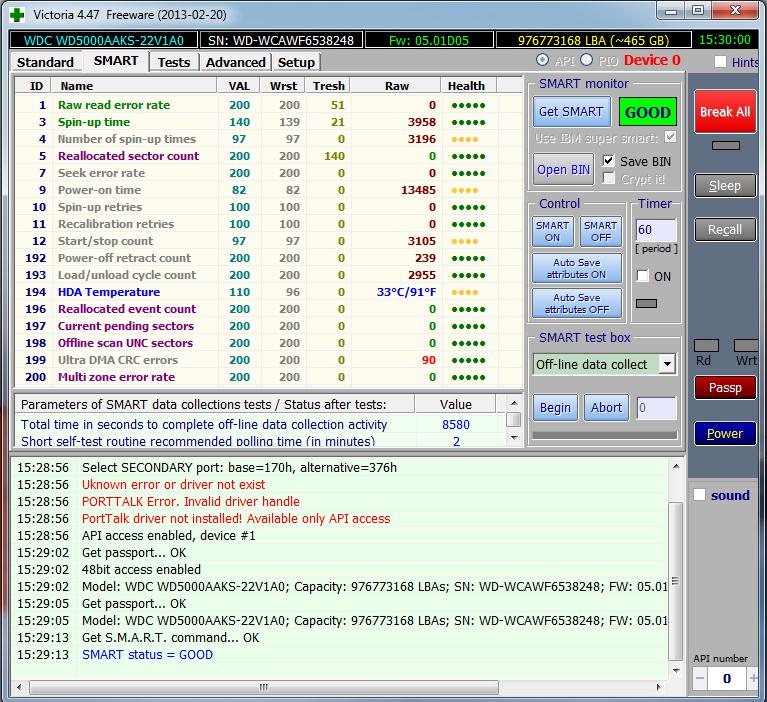Toggle the Save BIN checkbox
Image resolution: width=767 pixels, height=702 pixels.
[608, 160]
